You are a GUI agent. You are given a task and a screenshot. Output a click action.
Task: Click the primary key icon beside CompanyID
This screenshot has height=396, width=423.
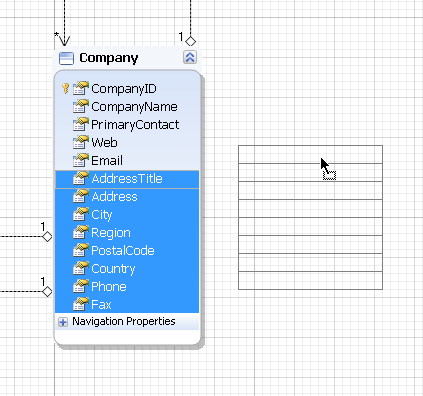(65, 88)
